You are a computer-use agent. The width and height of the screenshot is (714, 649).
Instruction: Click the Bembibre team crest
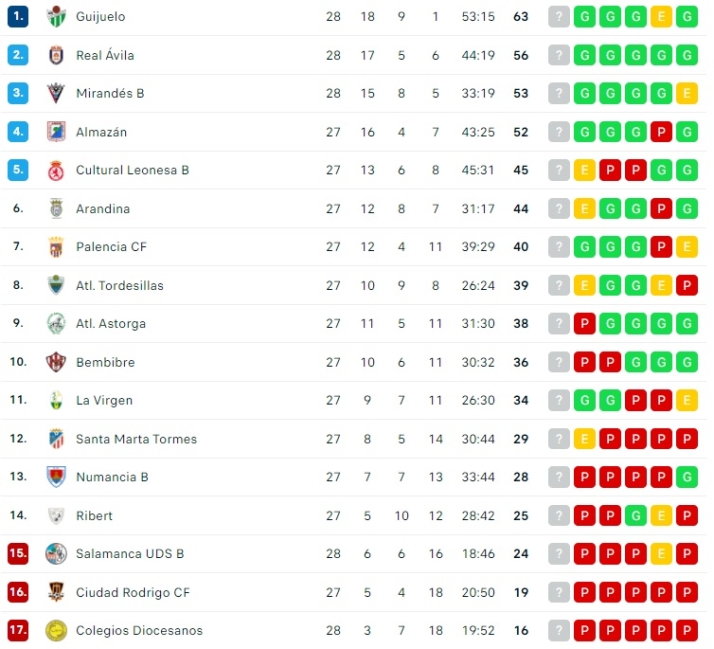coord(56,362)
